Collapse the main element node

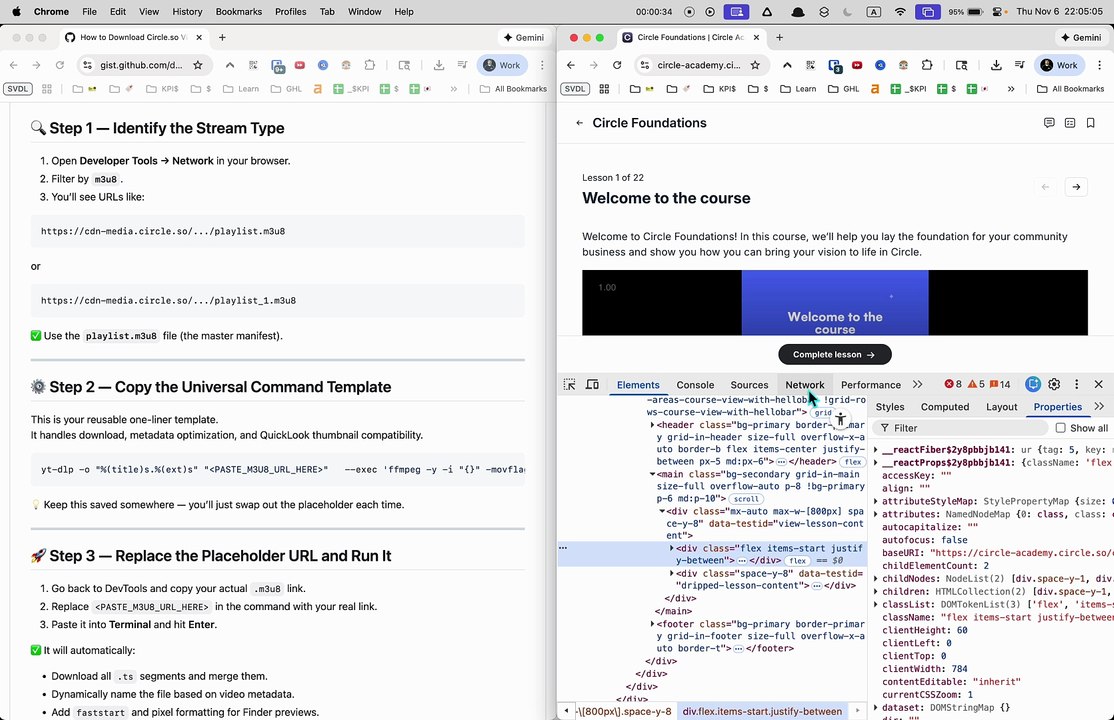pyautogui.click(x=652, y=474)
